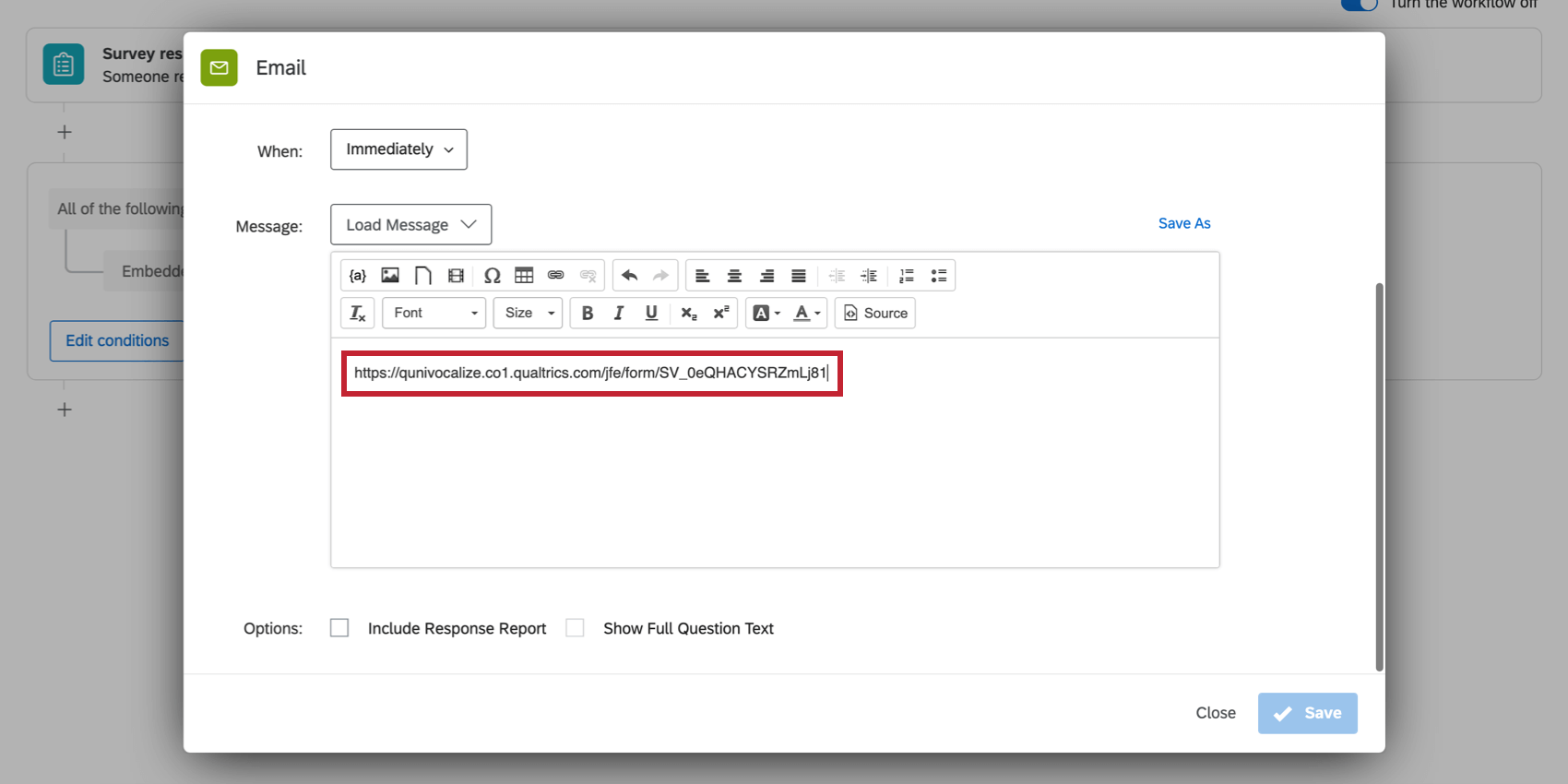Click the plus button below the conditions block
This screenshot has height=784, width=1568.
[x=65, y=410]
